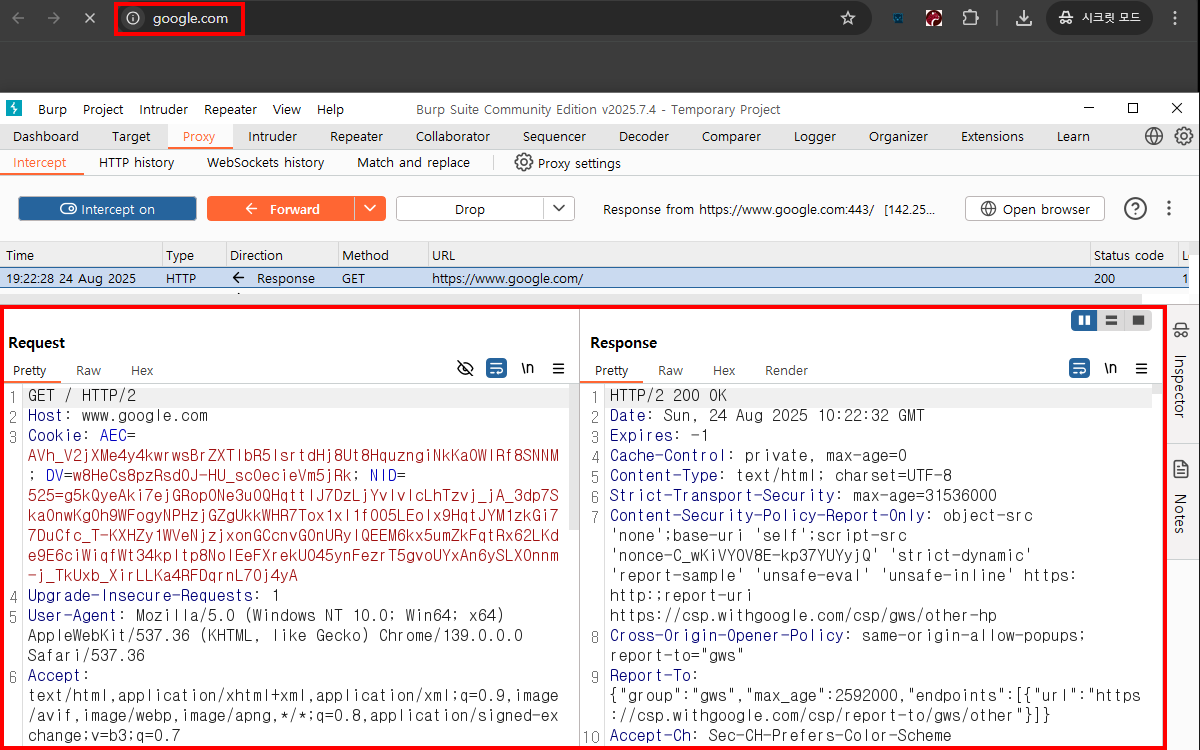Click the Open browser button
The image size is (1200, 750).
coord(1034,209)
